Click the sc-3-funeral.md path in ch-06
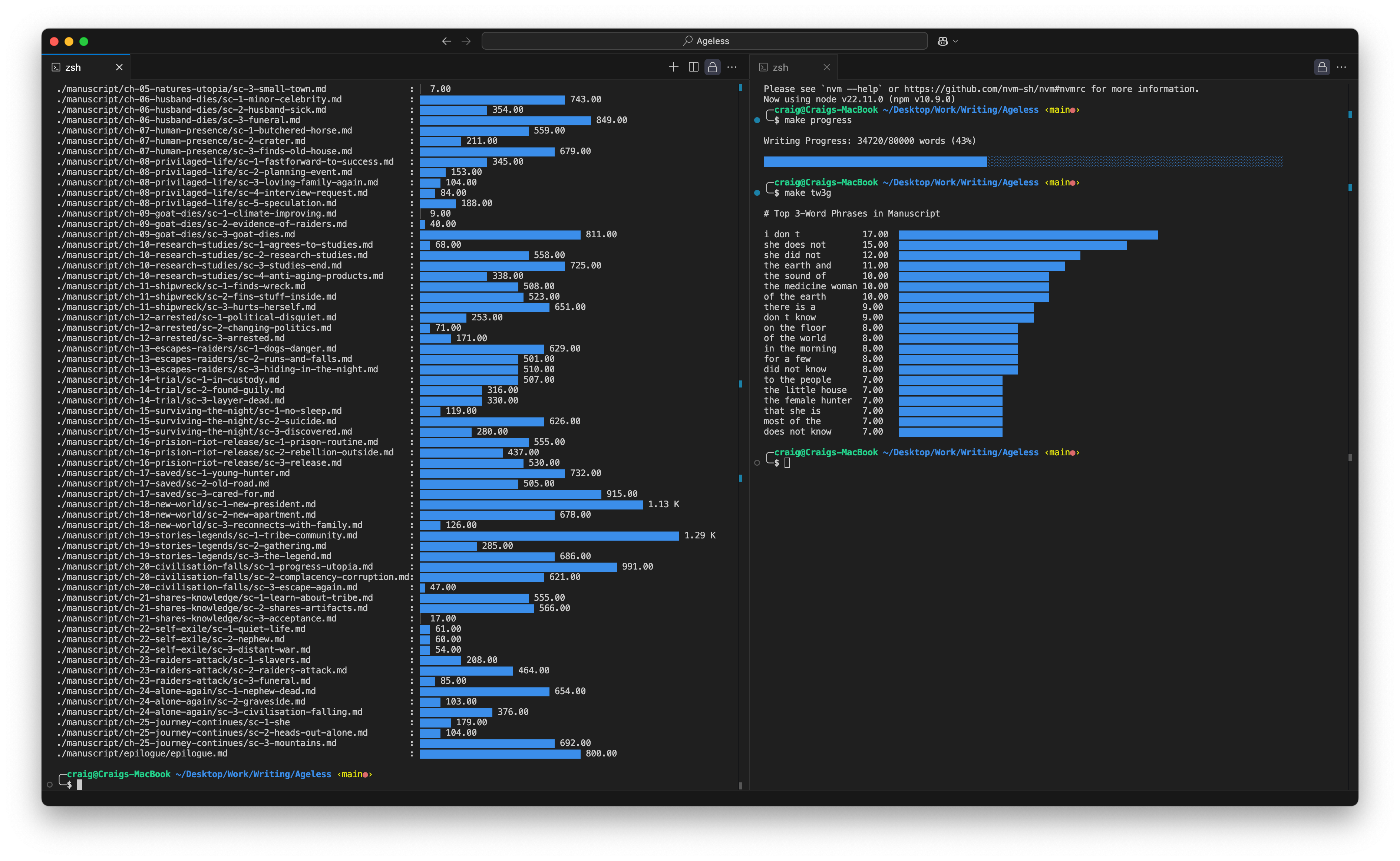 coord(178,120)
